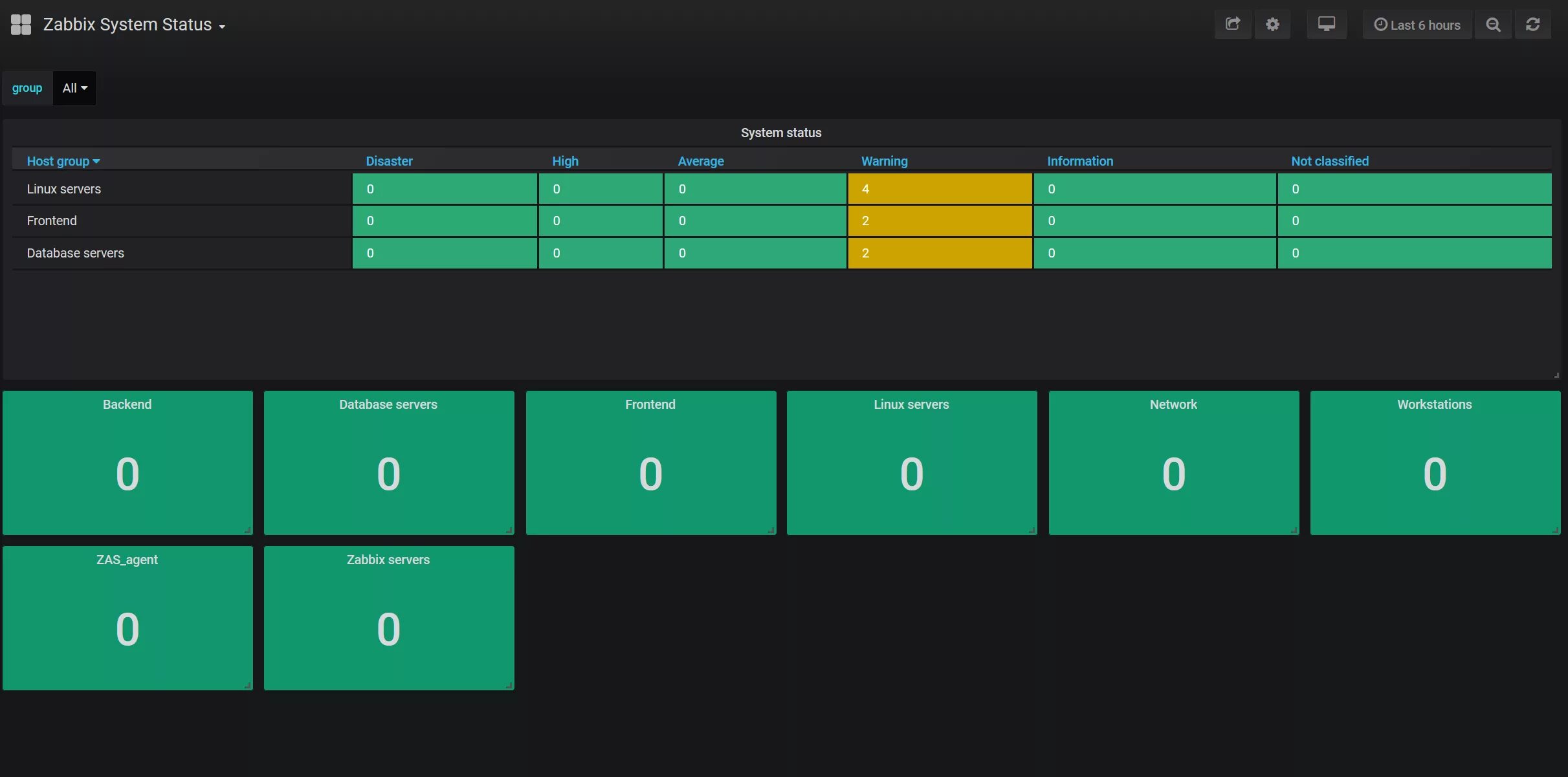The width and height of the screenshot is (1568, 777).
Task: Click the Not classified column header
Action: point(1329,161)
